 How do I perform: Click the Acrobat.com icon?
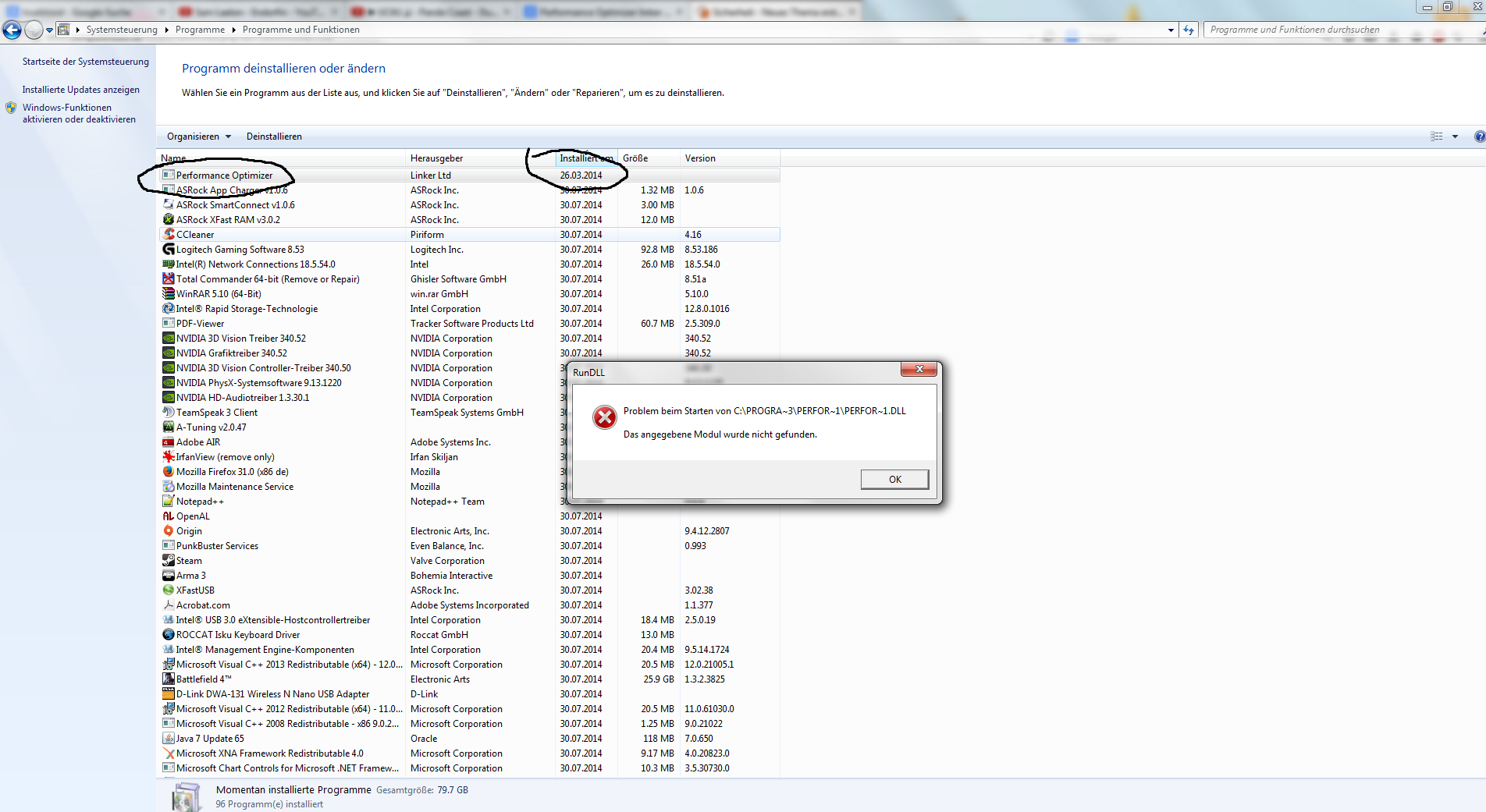tap(169, 605)
